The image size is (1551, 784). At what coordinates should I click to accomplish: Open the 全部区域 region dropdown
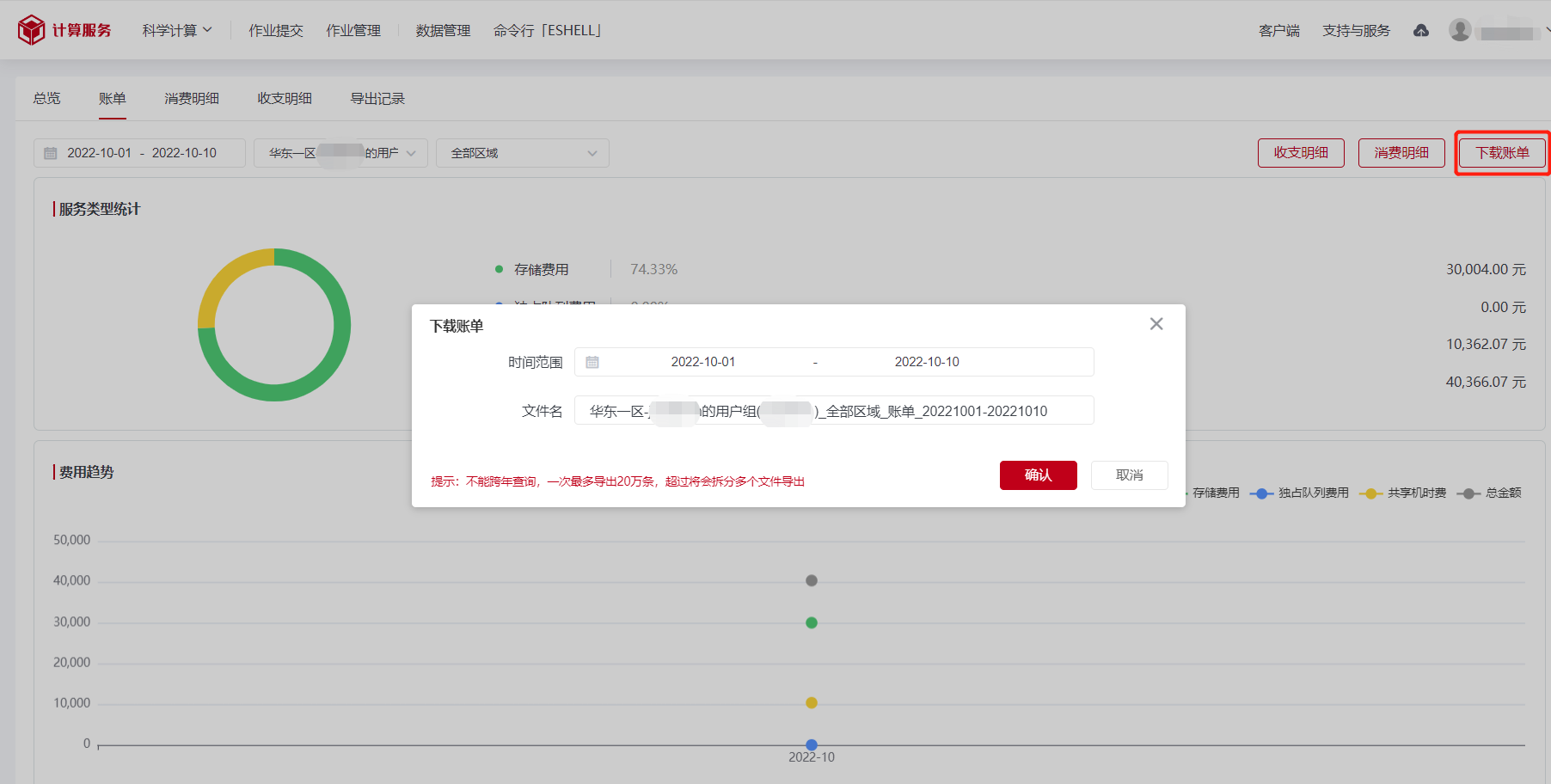point(522,153)
